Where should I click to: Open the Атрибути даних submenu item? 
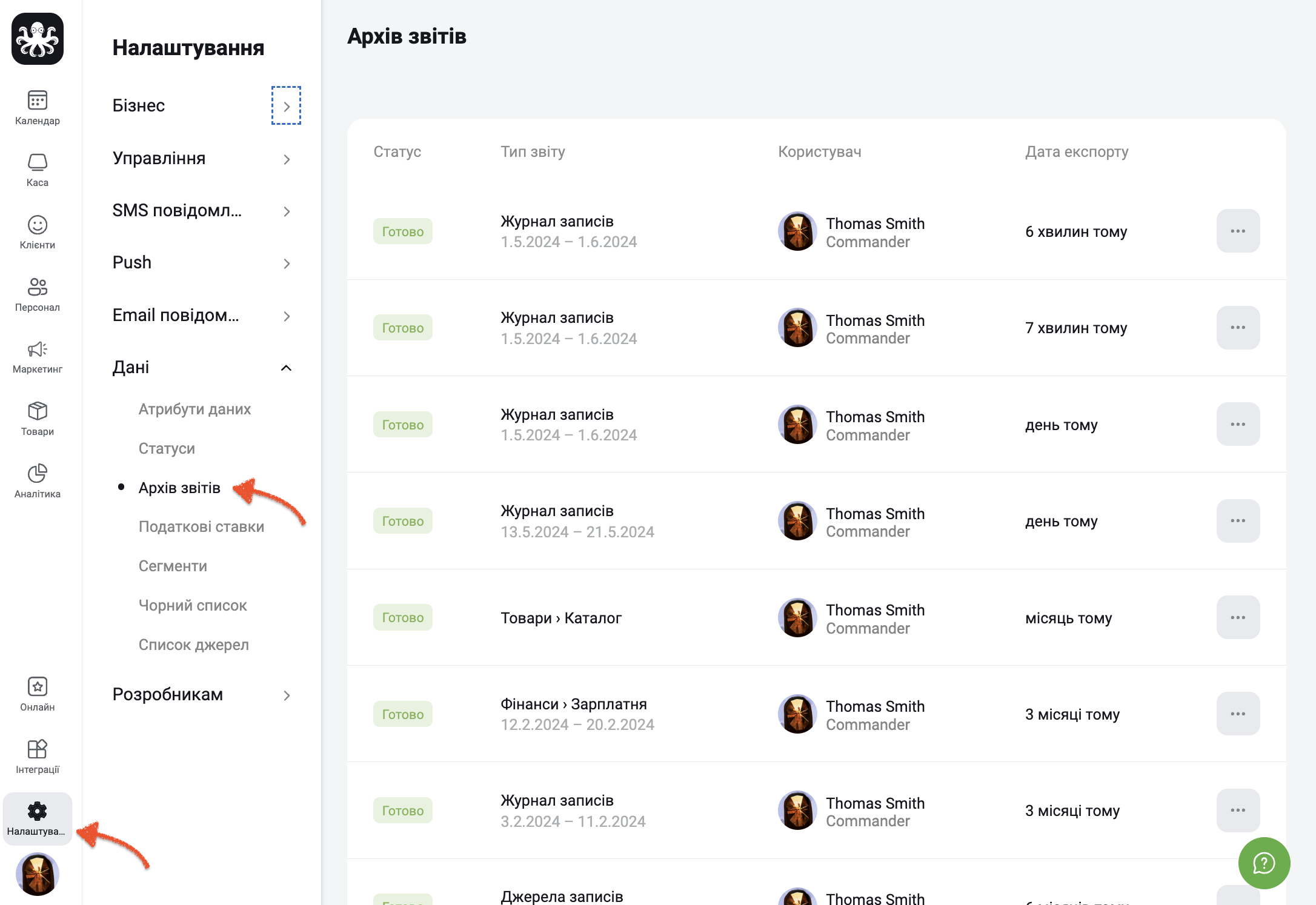(194, 409)
